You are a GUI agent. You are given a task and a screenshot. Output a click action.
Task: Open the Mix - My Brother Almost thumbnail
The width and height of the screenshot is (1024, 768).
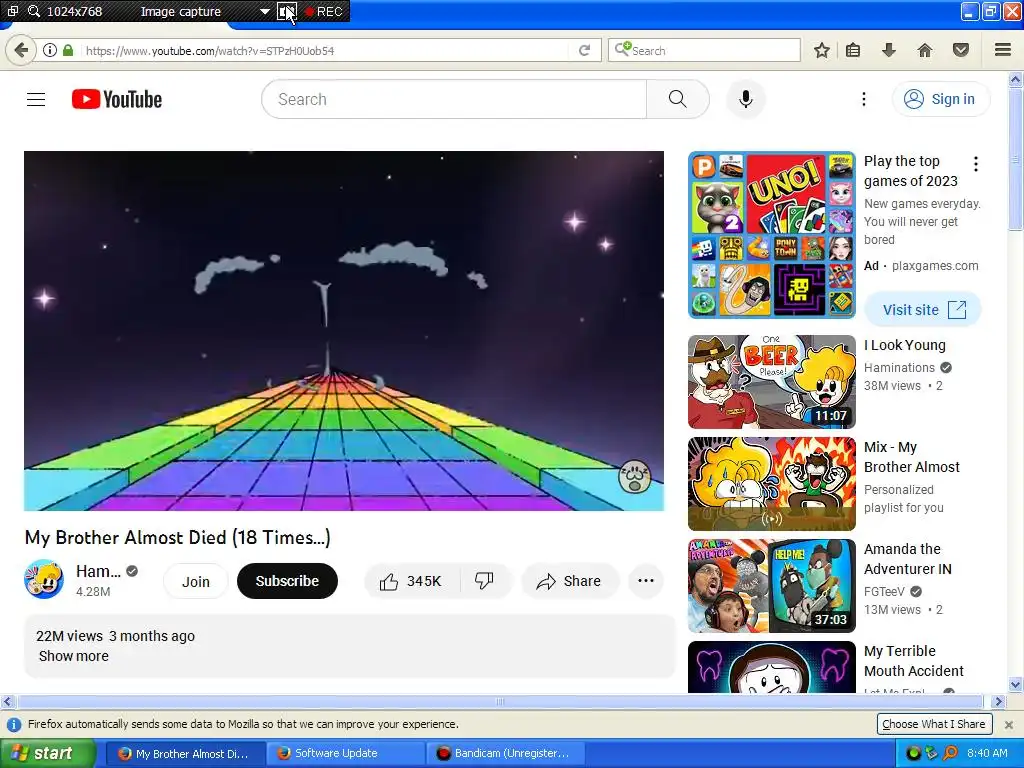[771, 484]
